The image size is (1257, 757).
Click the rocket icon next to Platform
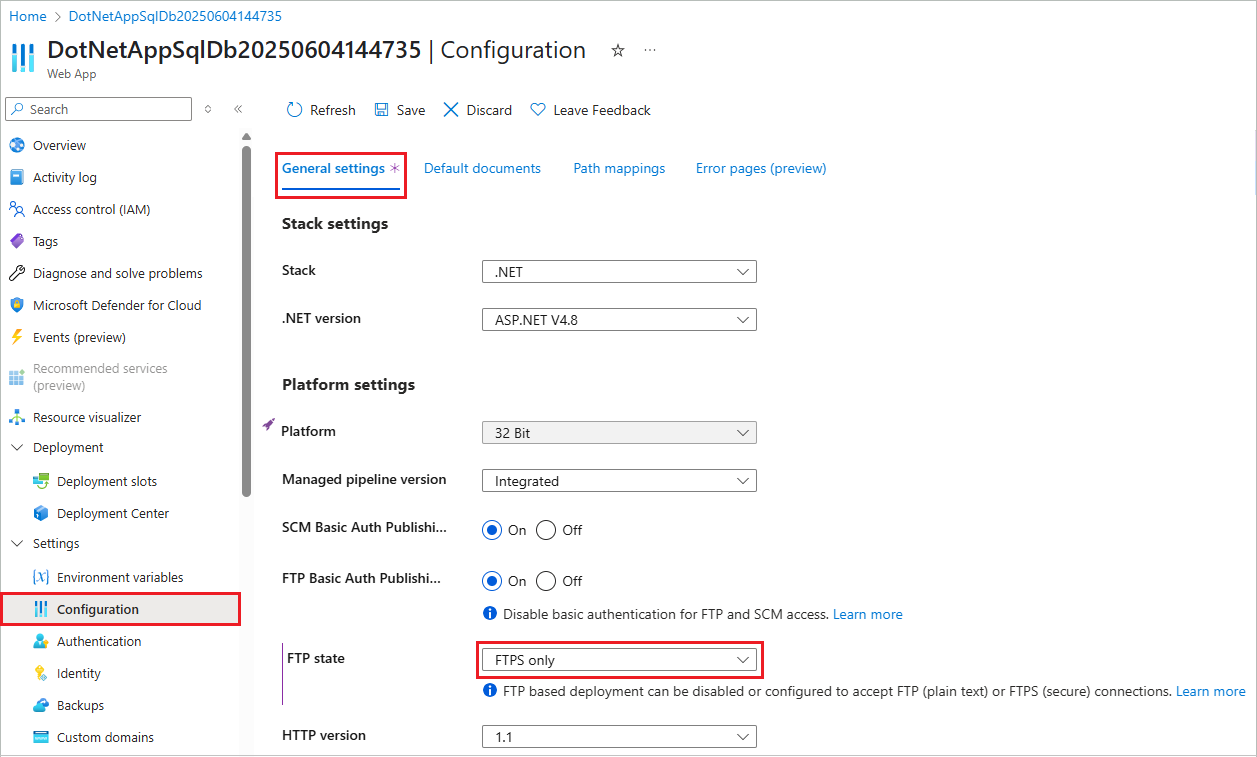tap(268, 425)
